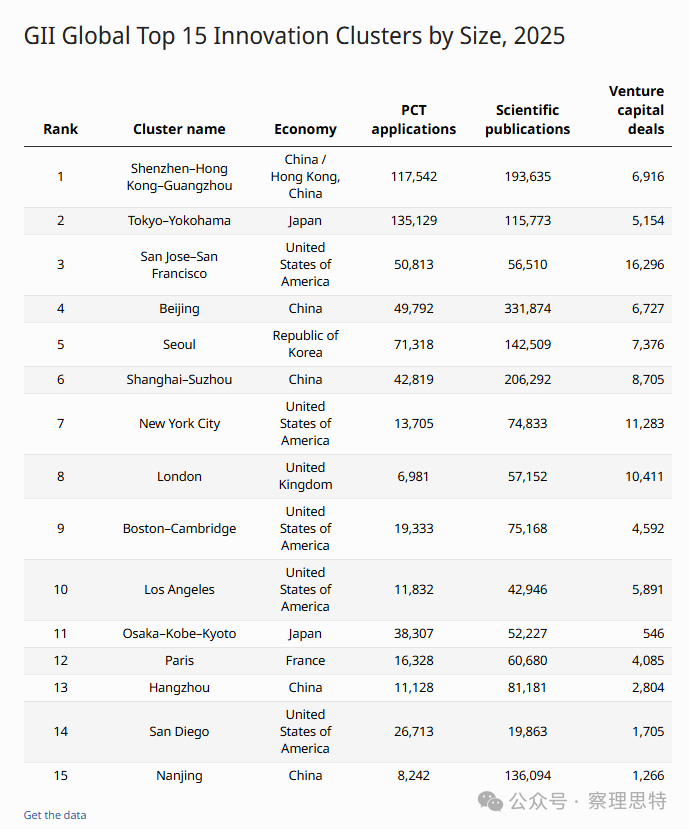Select the Cluster name column header
689x829 pixels.
click(179, 129)
